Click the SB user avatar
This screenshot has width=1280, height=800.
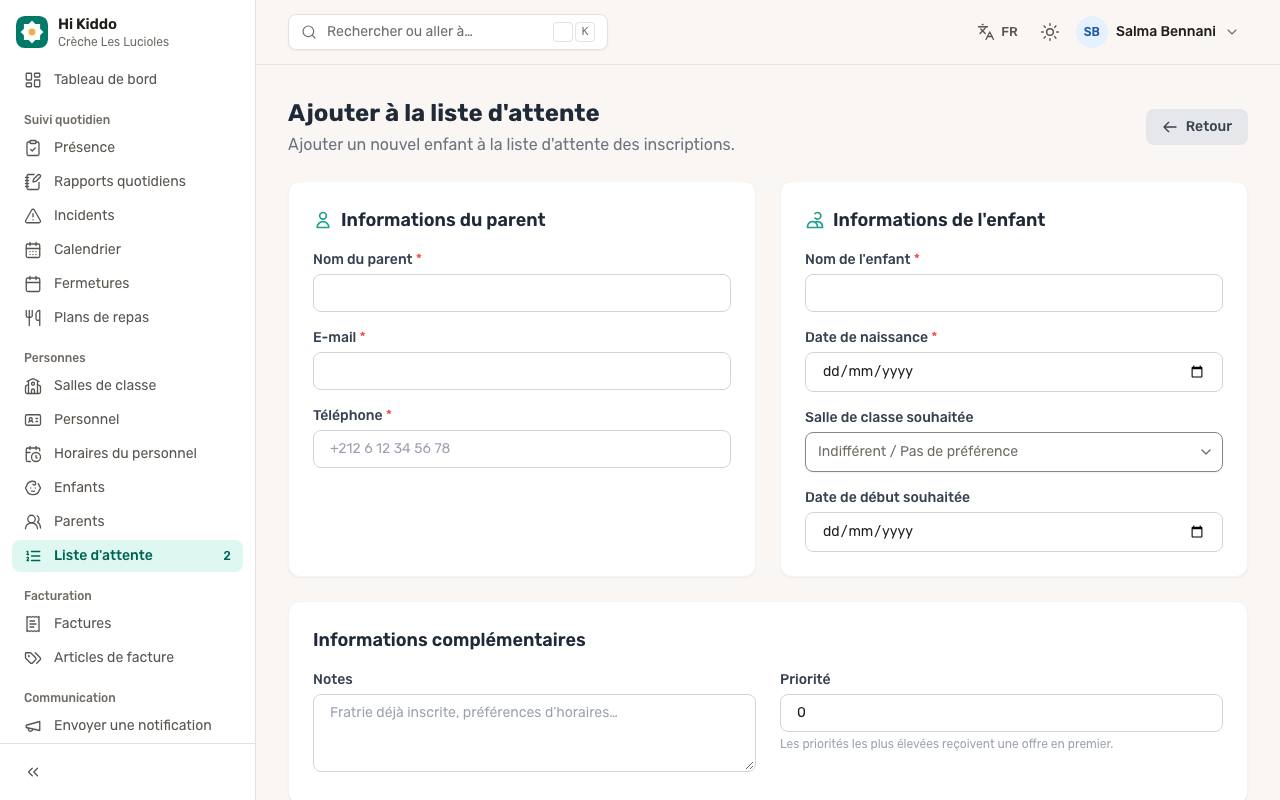click(1092, 32)
